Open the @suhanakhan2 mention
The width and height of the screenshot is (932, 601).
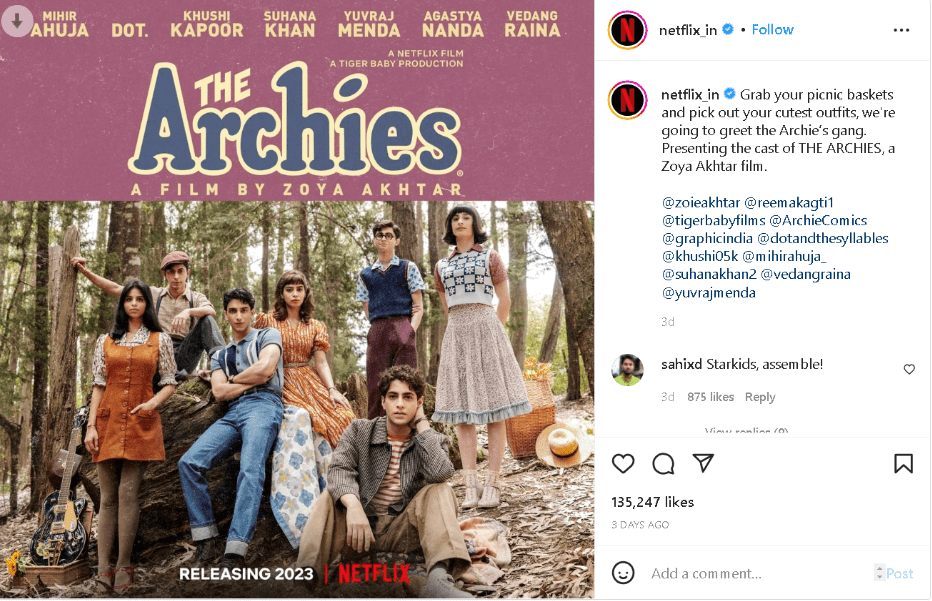pos(709,275)
